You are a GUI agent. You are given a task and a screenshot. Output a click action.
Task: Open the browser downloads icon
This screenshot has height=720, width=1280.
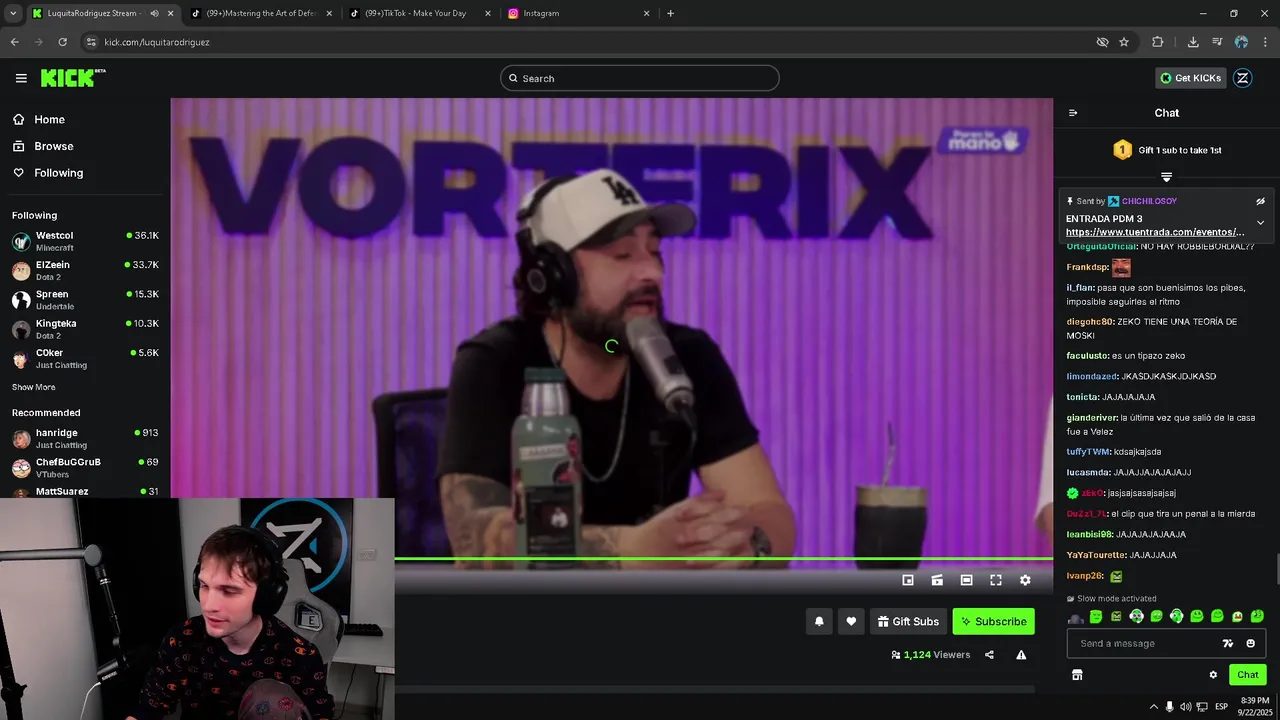[x=1193, y=42]
